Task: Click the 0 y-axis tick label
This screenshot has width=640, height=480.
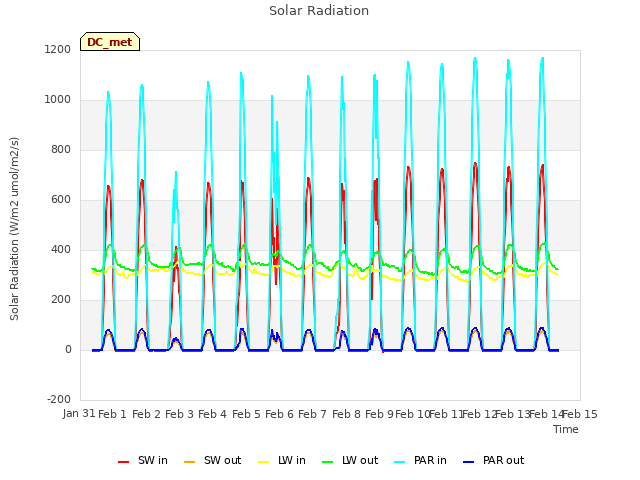Action: pyautogui.click(x=68, y=349)
